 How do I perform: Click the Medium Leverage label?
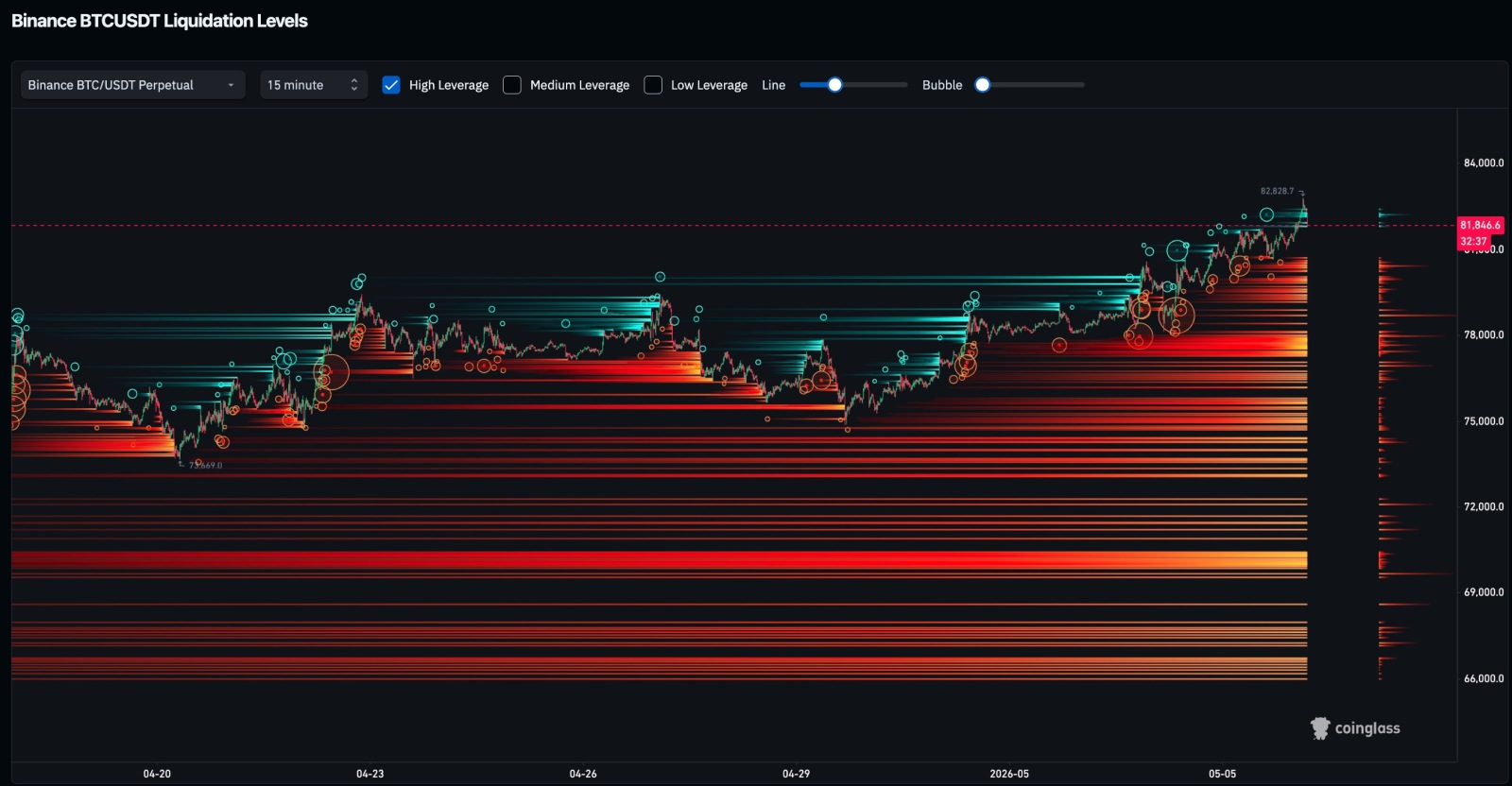click(579, 85)
